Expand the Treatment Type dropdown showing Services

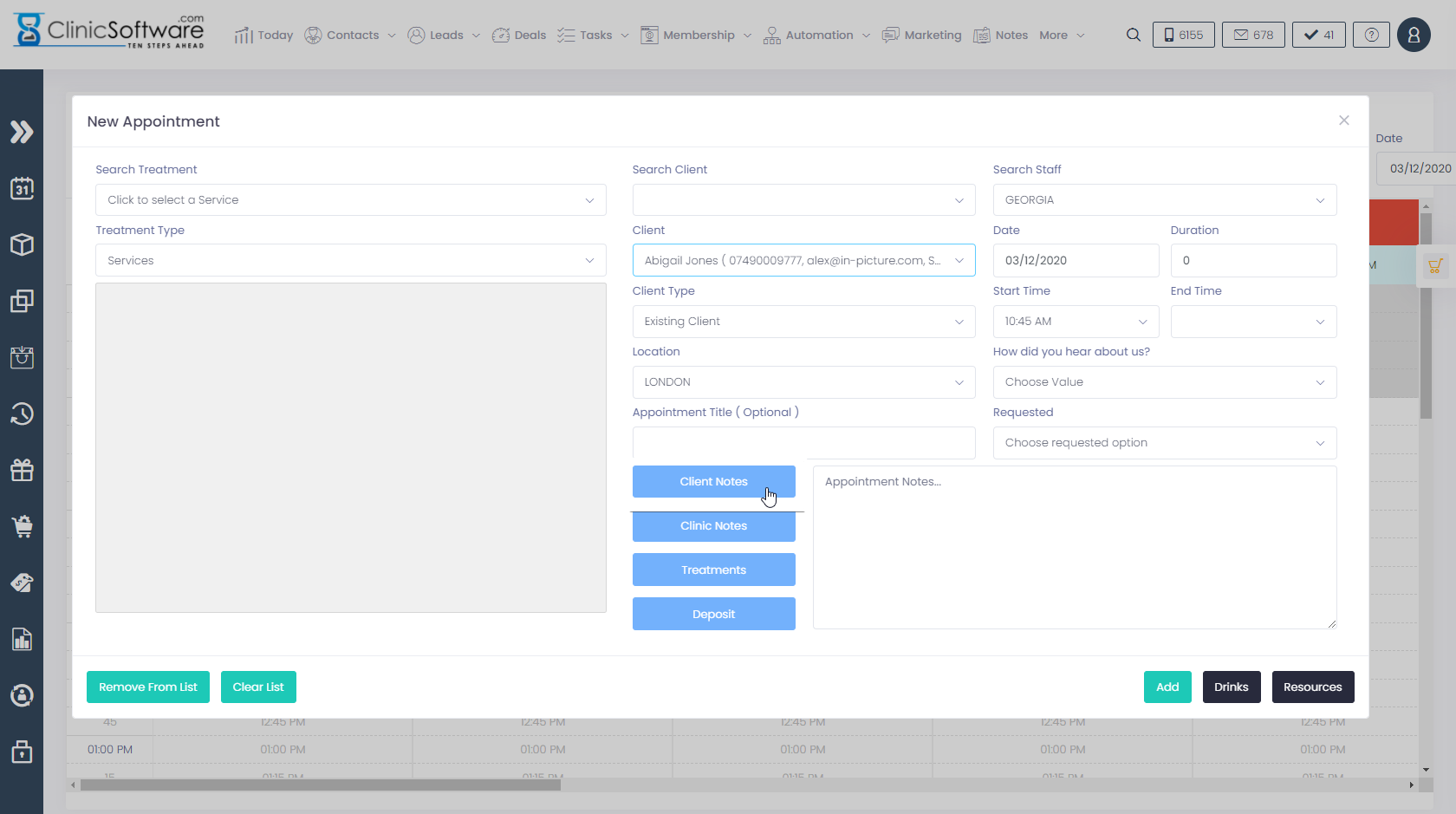[350, 260]
